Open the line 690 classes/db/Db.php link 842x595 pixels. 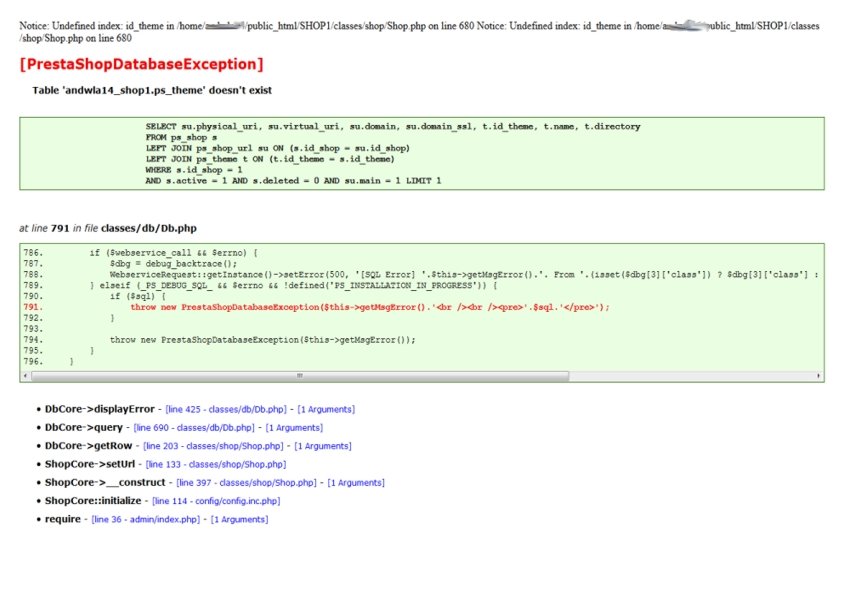pyautogui.click(x=194, y=427)
